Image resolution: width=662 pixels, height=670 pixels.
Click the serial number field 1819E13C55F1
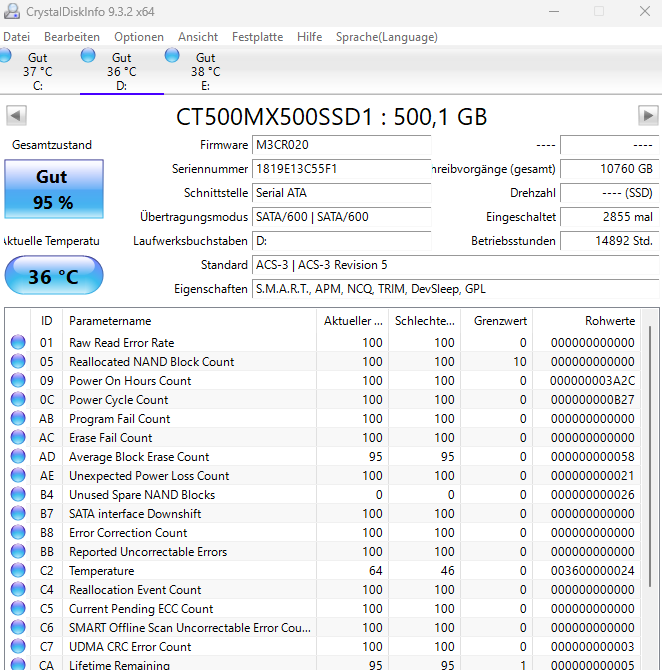pyautogui.click(x=341, y=169)
